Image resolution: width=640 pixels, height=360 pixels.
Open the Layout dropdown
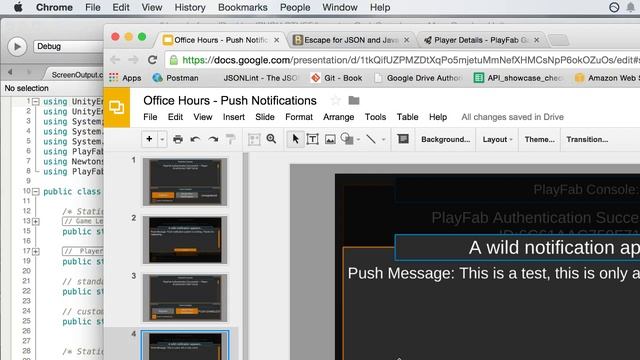coord(497,139)
